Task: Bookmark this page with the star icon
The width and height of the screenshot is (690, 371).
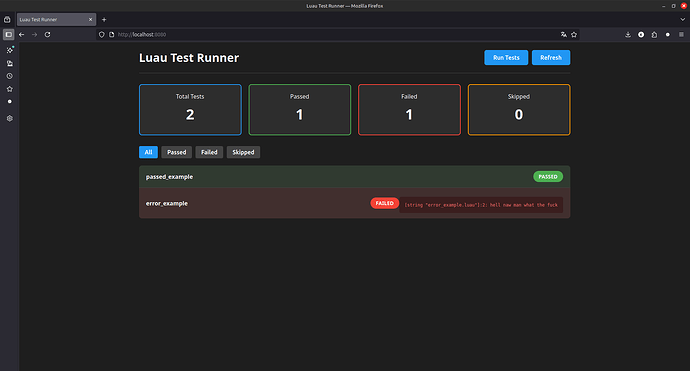Action: (x=574, y=34)
